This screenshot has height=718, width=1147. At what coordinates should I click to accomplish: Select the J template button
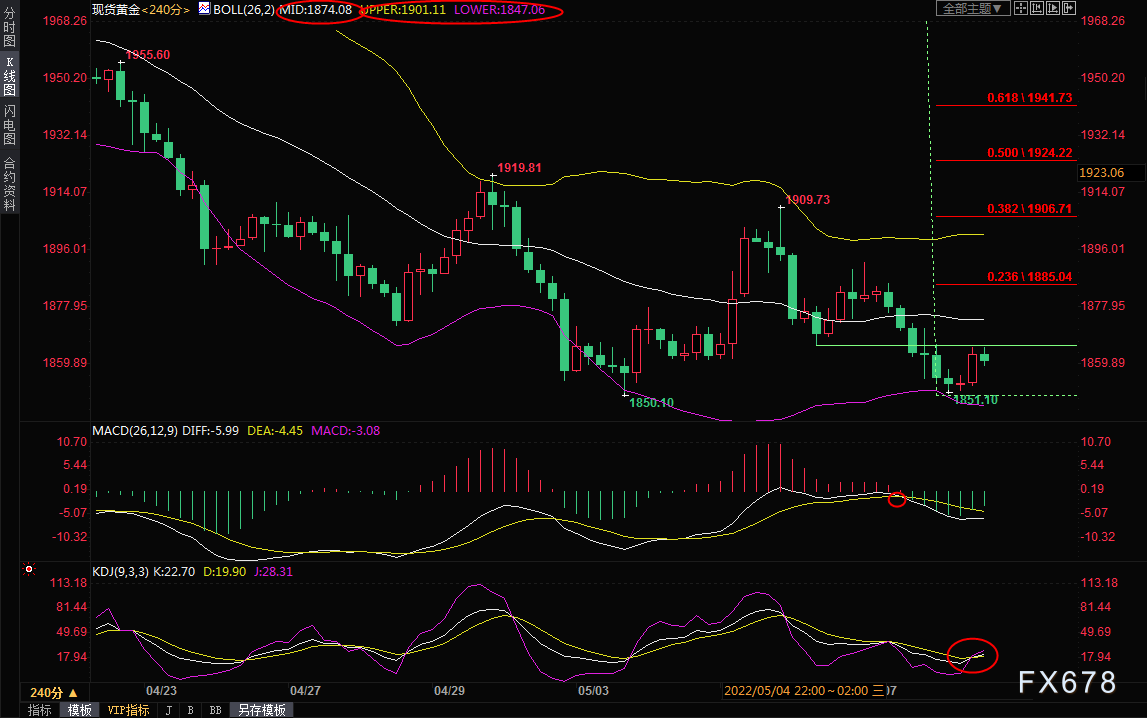[x=169, y=710]
